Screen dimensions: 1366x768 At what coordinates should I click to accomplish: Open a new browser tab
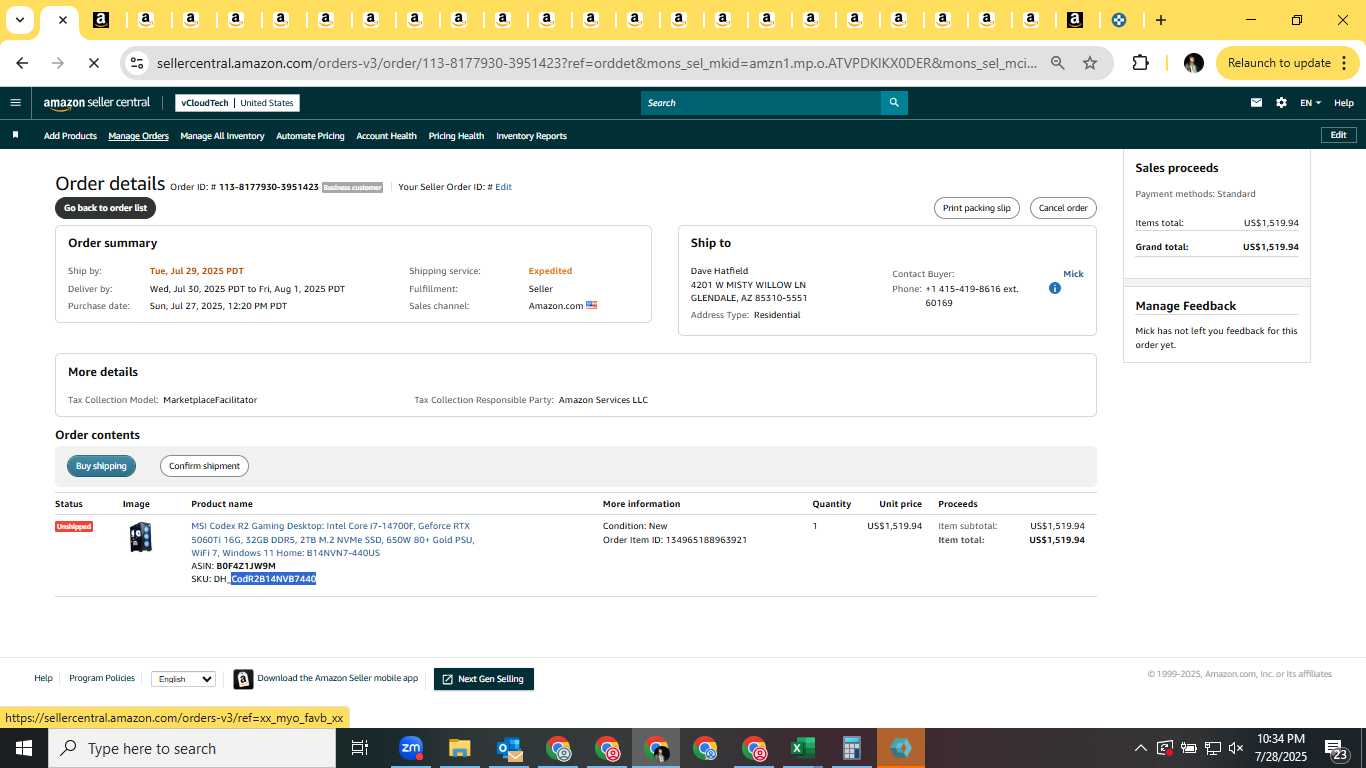tap(1160, 20)
